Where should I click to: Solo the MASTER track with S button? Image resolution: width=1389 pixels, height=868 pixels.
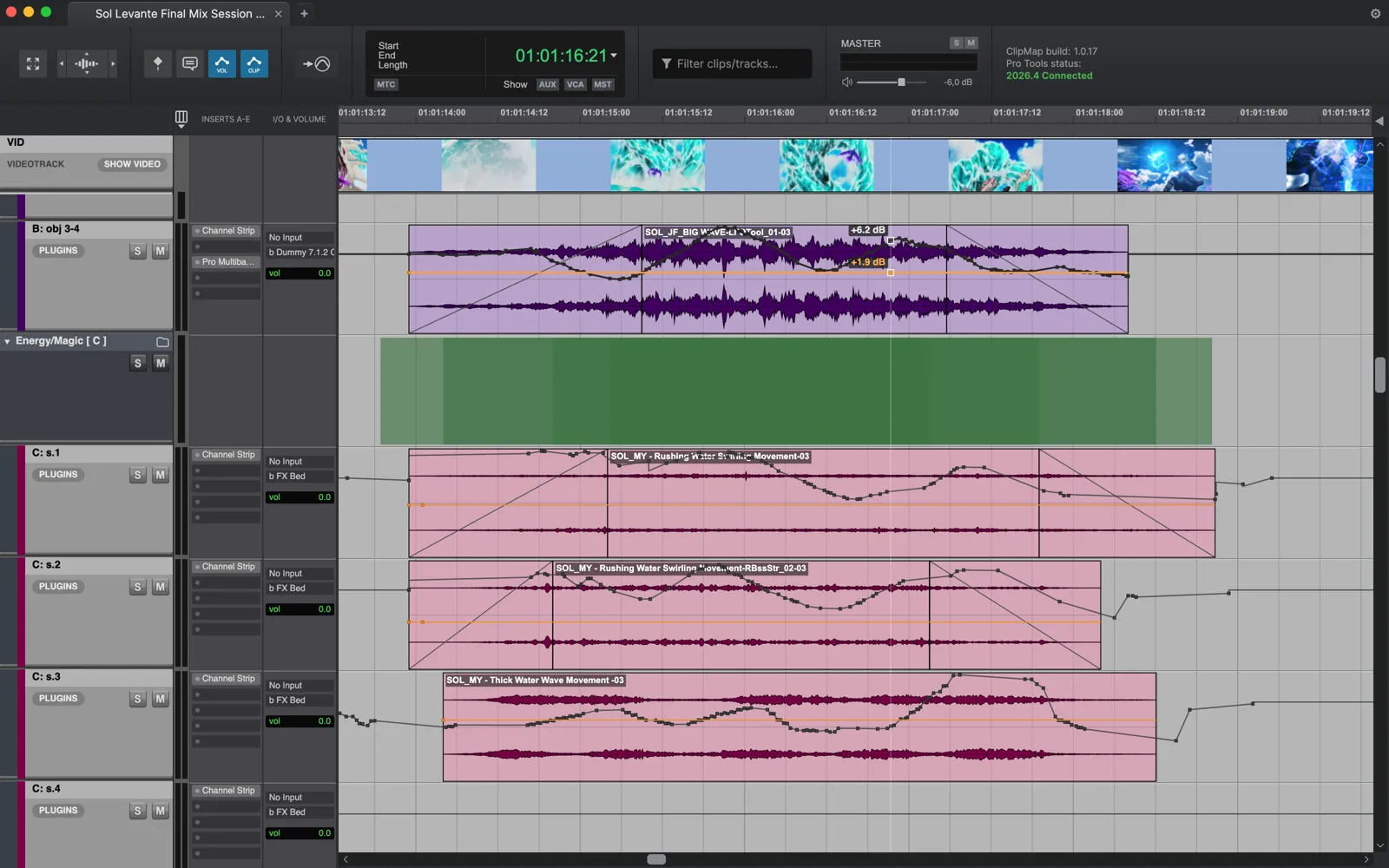956,43
